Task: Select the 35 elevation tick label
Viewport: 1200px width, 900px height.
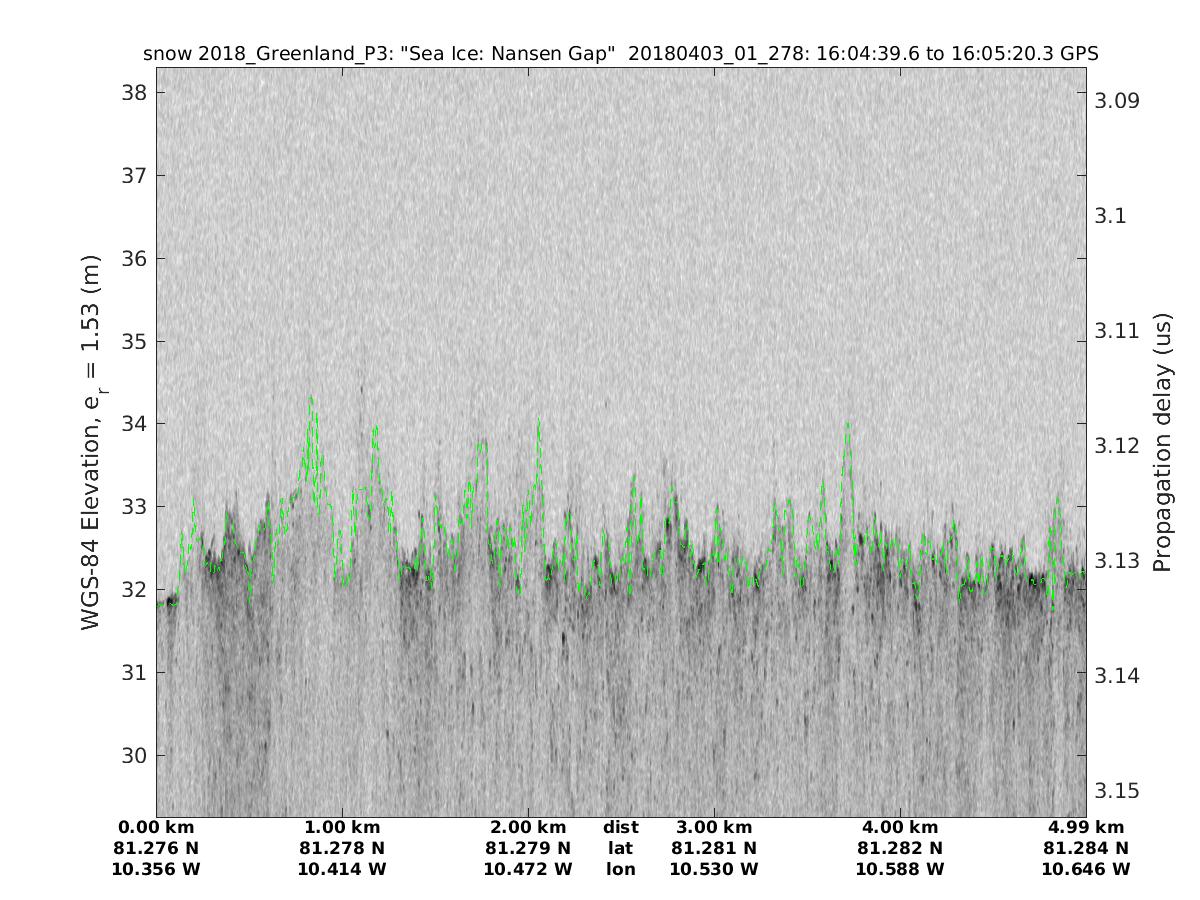Action: (132, 341)
